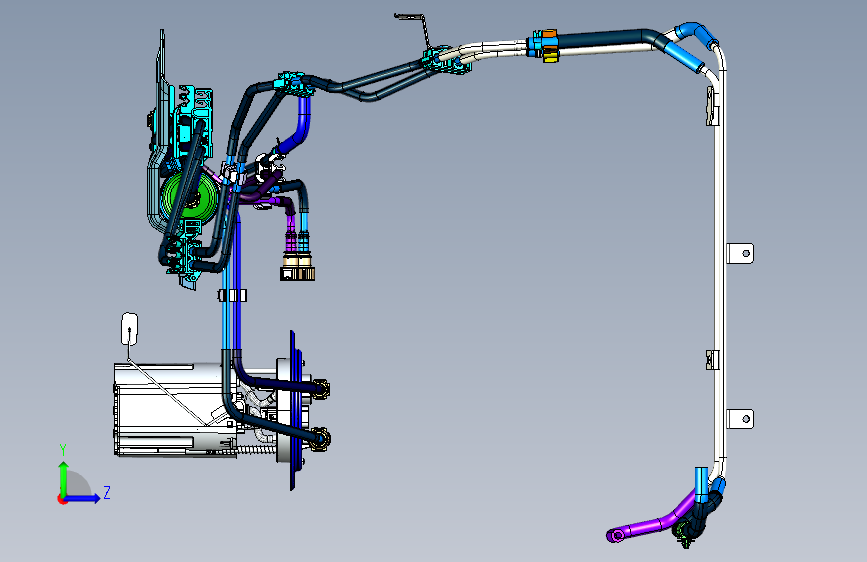The height and width of the screenshot is (562, 867).
Task: Select the dark blue flange disc on the pump
Action: click(x=294, y=410)
